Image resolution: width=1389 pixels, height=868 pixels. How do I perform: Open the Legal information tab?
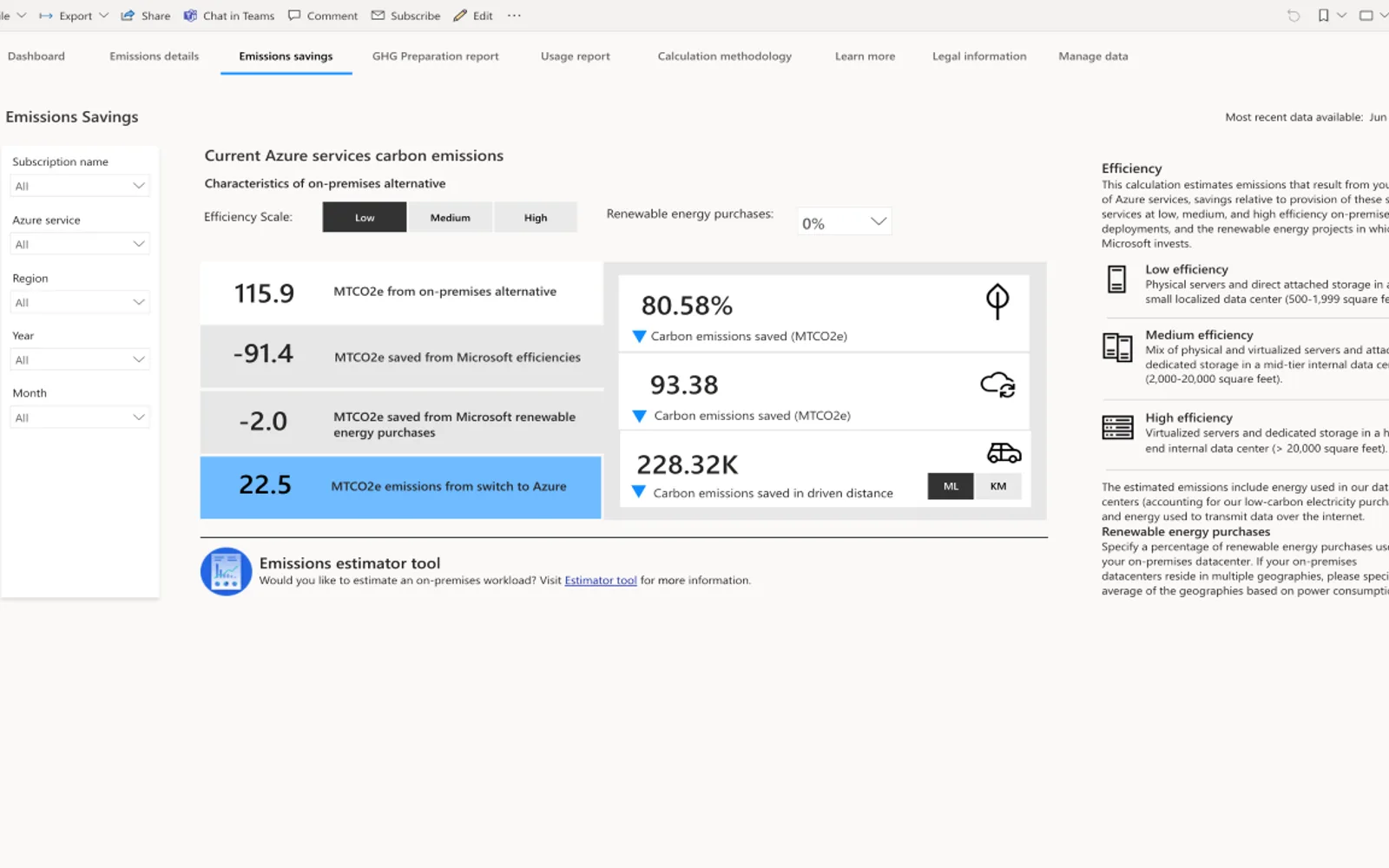[979, 56]
